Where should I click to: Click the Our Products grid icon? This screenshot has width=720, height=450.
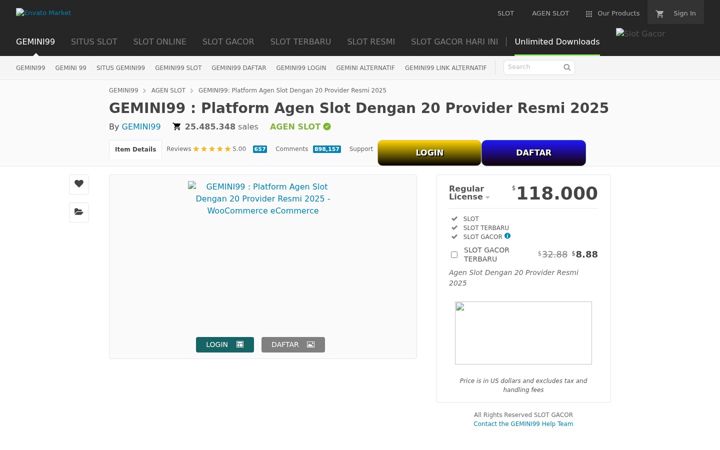click(x=589, y=14)
